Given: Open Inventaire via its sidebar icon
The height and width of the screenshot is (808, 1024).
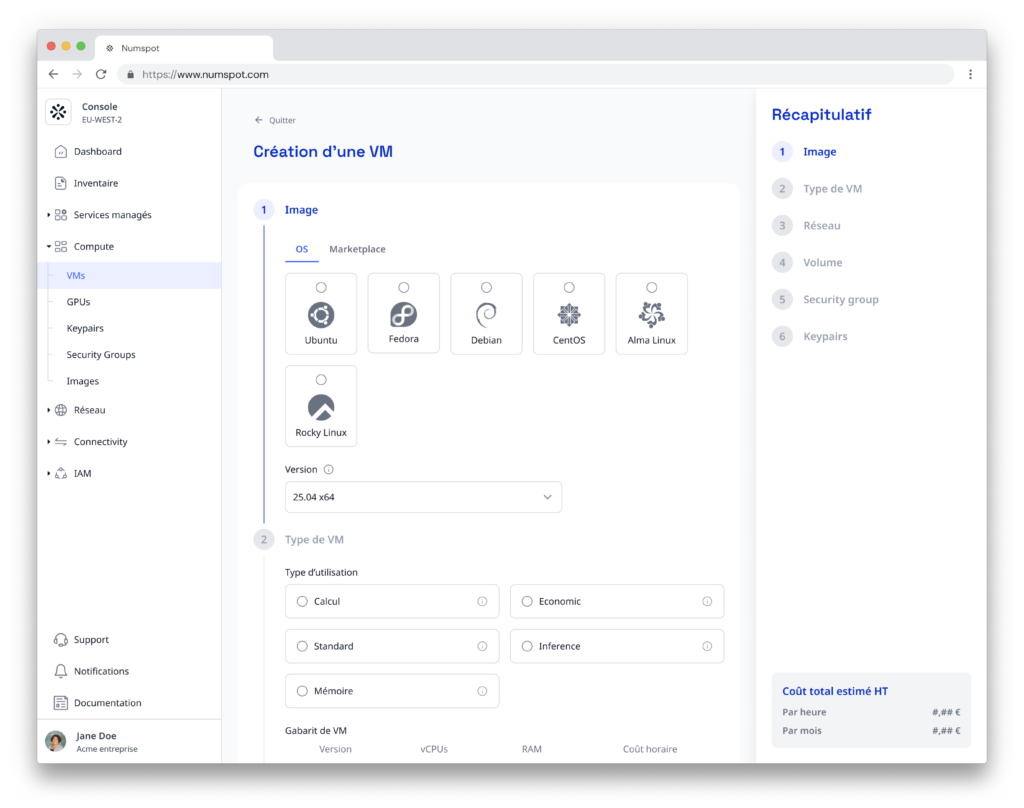Looking at the screenshot, I should 60,184.
